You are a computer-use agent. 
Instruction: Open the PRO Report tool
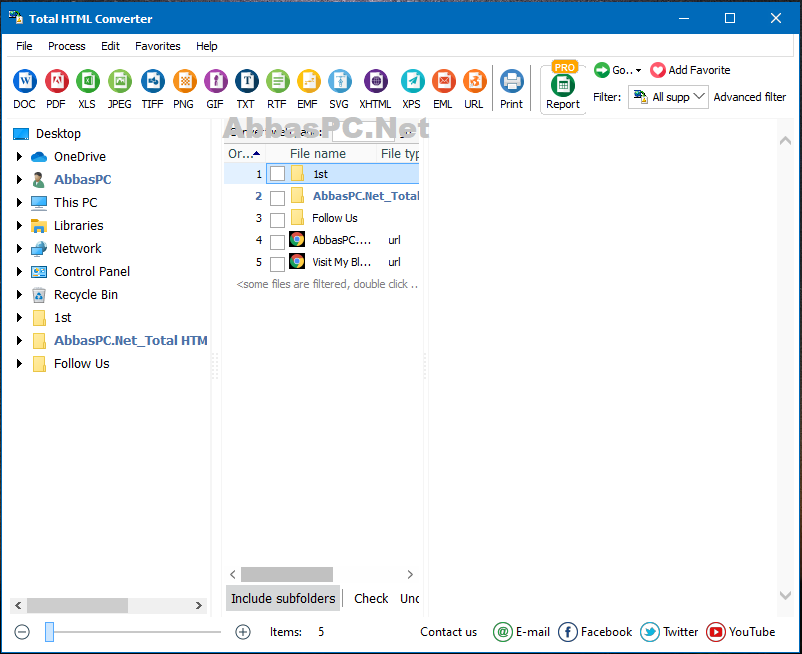click(563, 88)
